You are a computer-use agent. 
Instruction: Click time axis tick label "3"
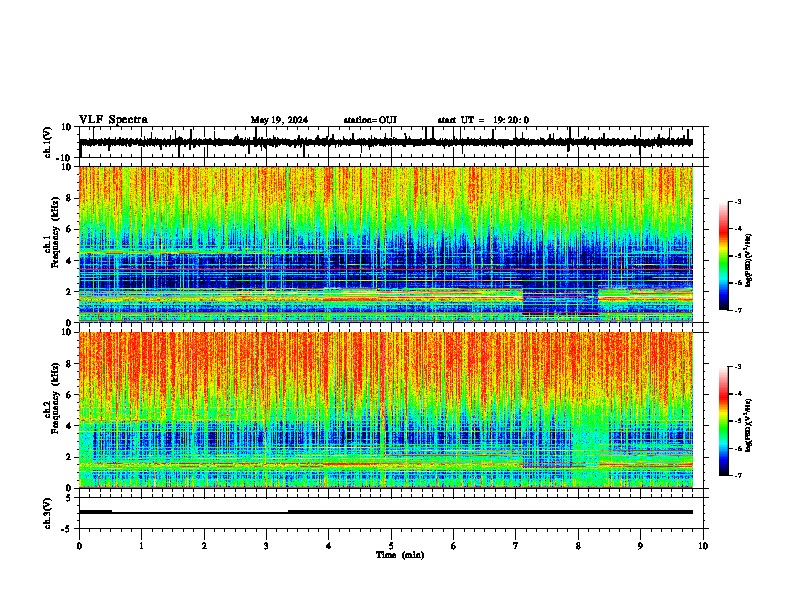[266, 546]
